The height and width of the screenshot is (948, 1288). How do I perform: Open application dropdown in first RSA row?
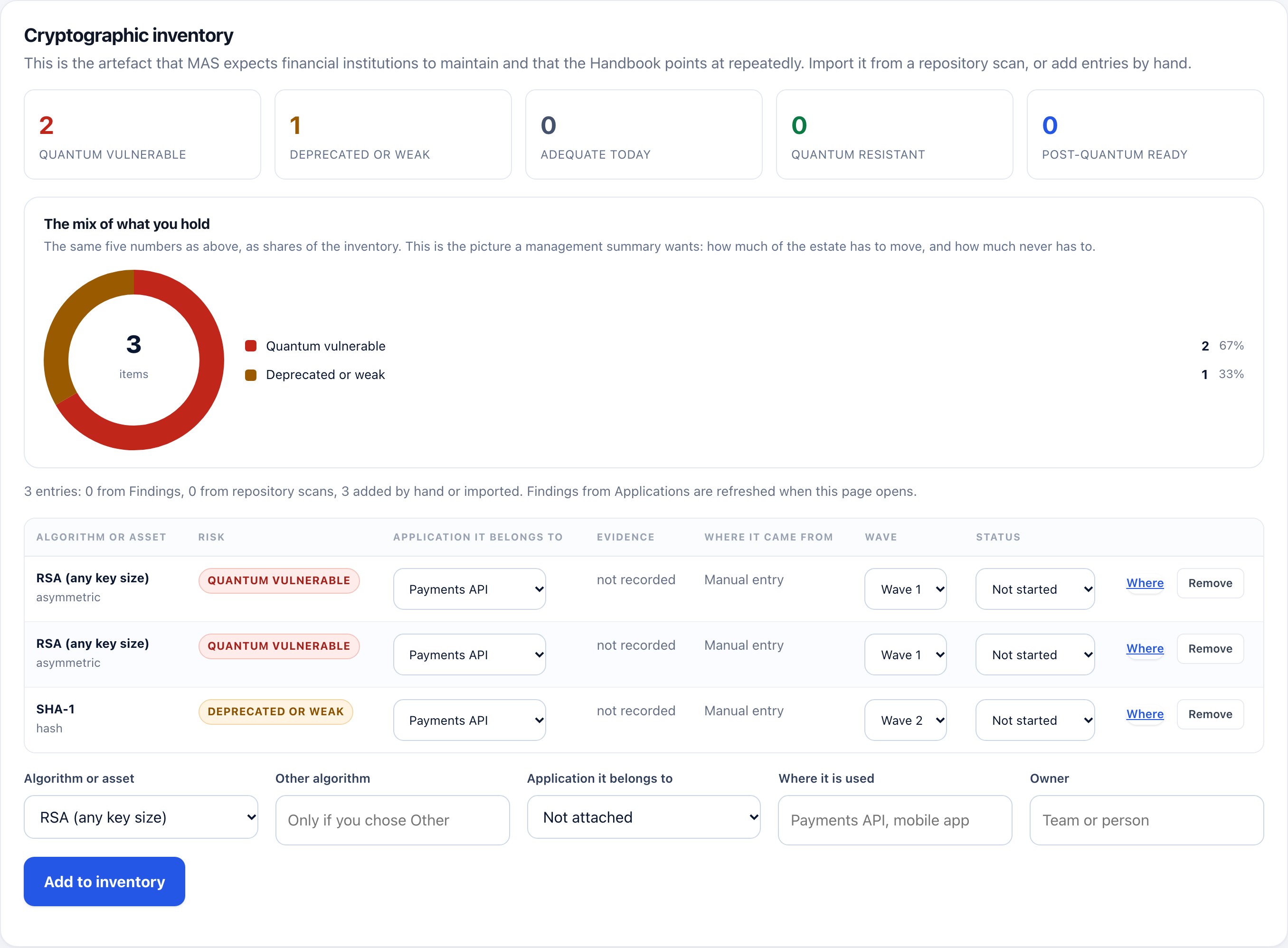coord(469,589)
